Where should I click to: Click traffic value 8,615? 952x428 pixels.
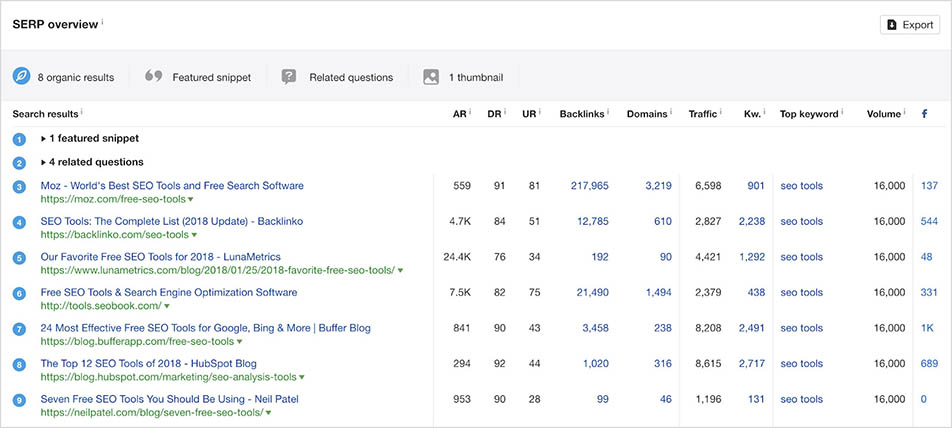pos(708,364)
